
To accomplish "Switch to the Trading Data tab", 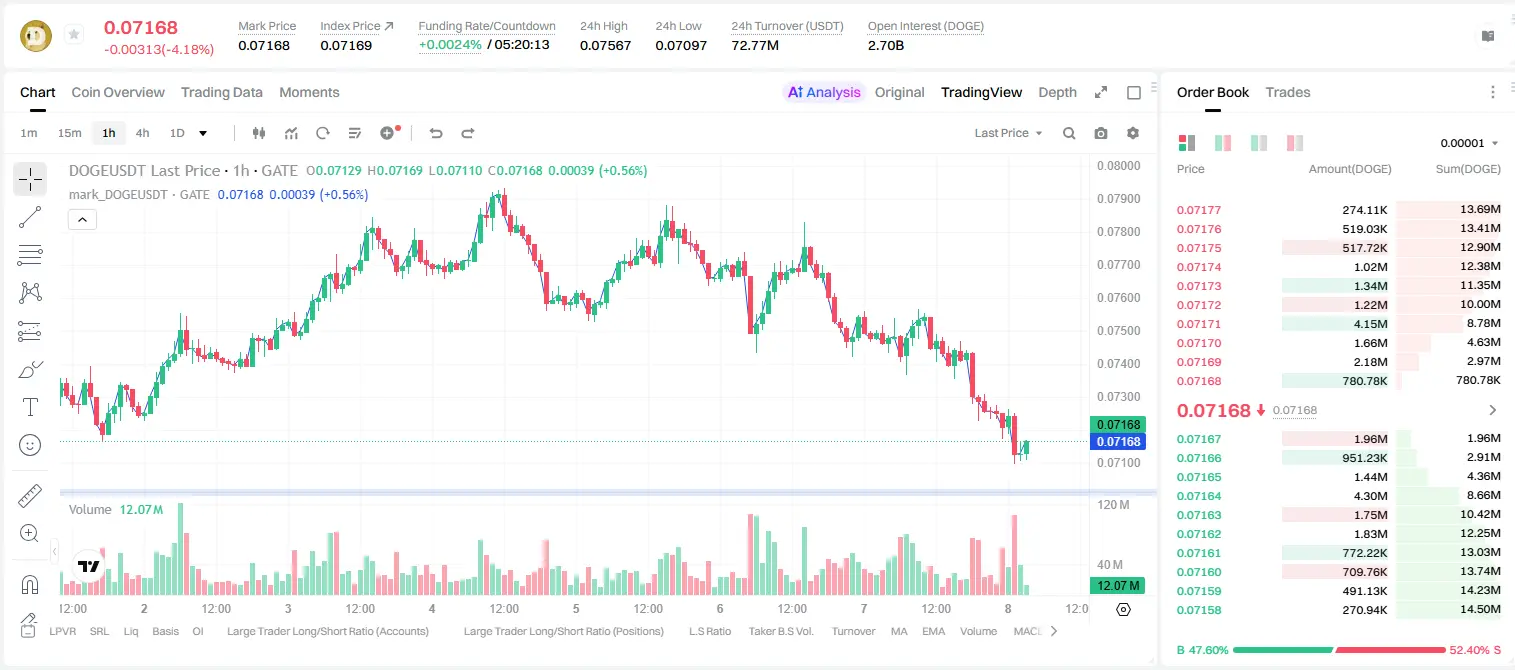I will pos(222,92).
